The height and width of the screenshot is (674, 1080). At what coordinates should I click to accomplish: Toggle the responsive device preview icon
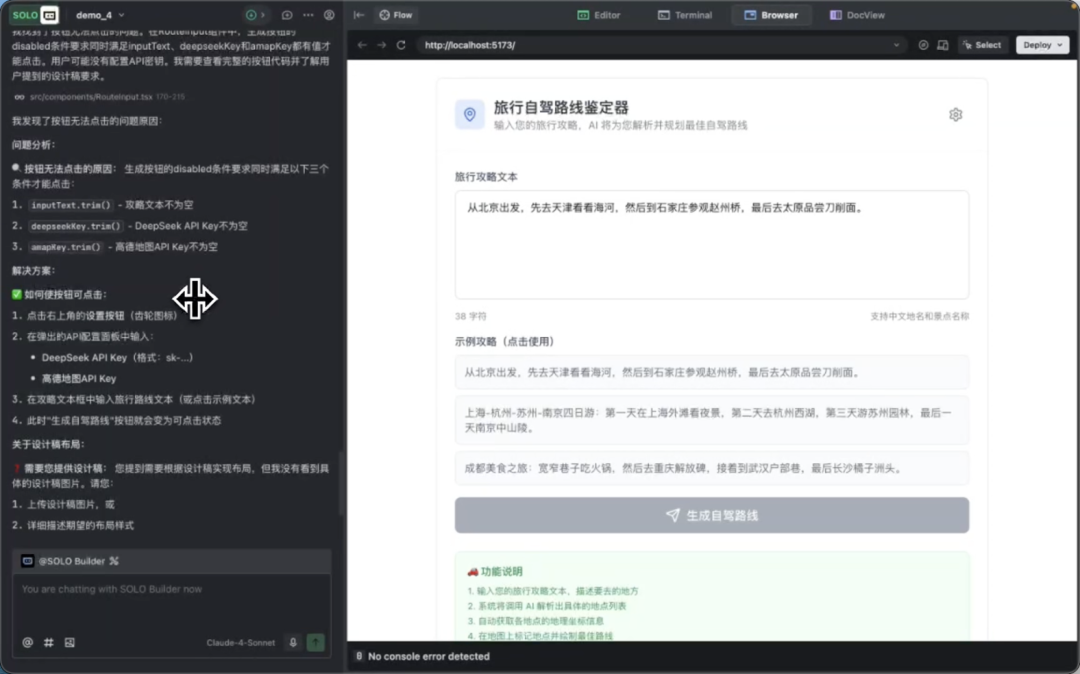[x=943, y=45]
